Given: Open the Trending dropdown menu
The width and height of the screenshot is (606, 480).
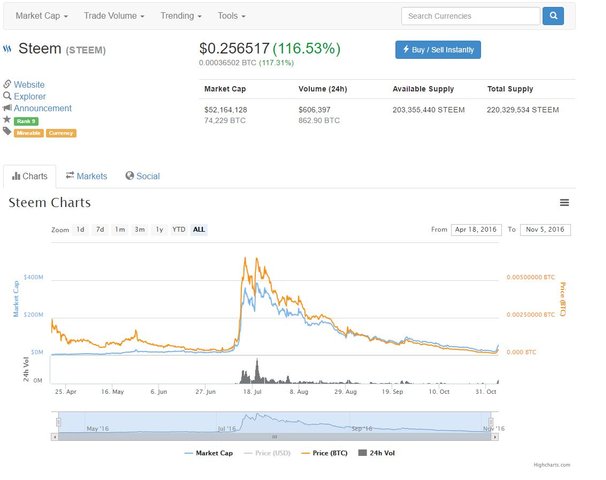Looking at the screenshot, I should coord(181,16).
